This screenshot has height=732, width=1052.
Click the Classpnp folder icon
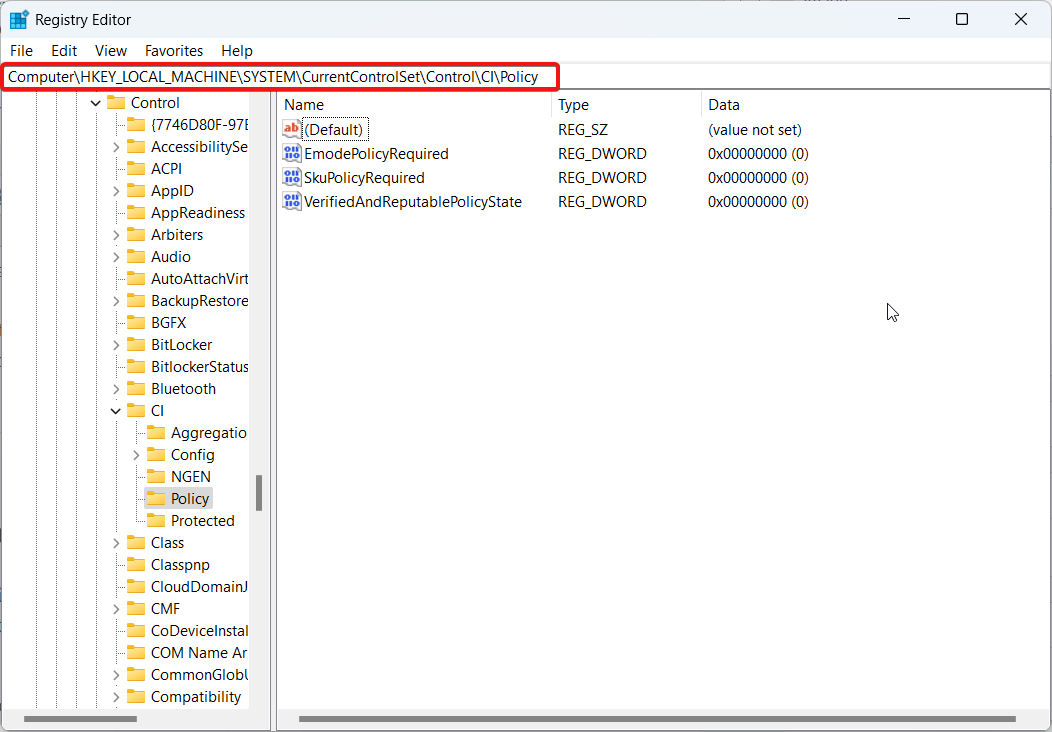pos(136,565)
